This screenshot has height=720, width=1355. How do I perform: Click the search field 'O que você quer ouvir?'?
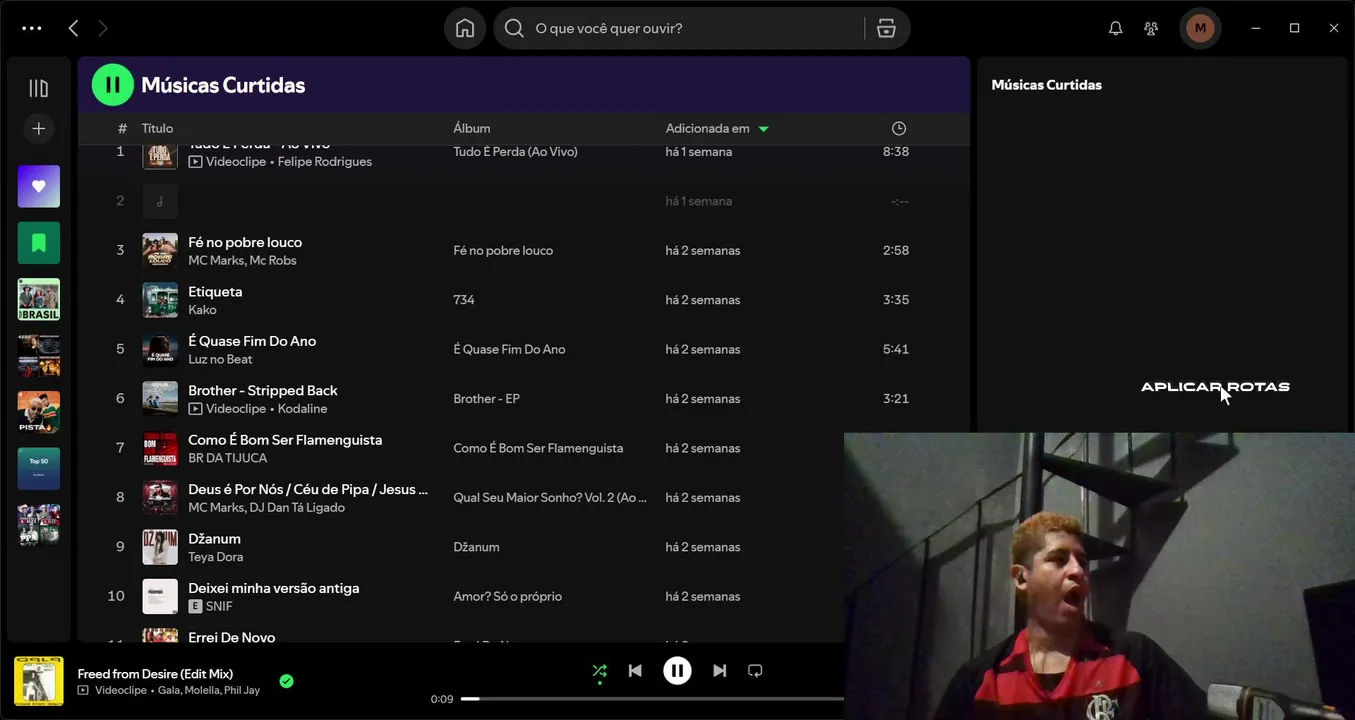(698, 28)
